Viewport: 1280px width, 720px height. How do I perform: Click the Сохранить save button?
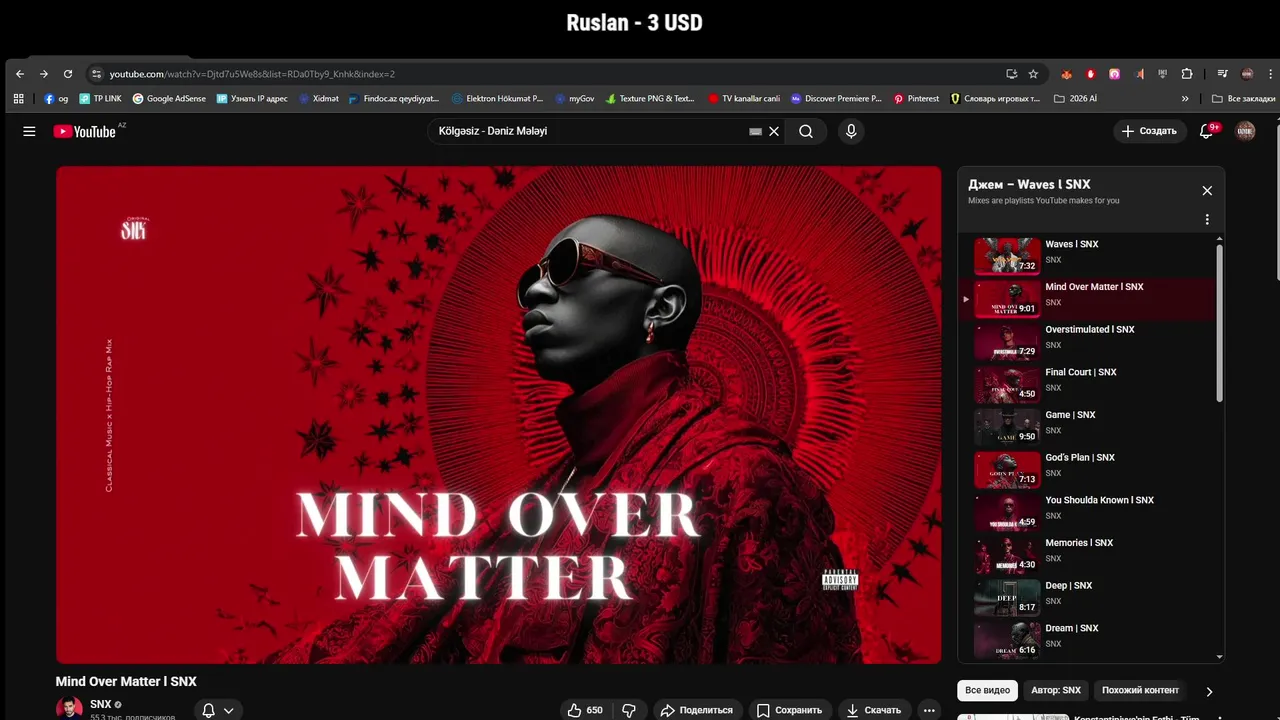790,710
